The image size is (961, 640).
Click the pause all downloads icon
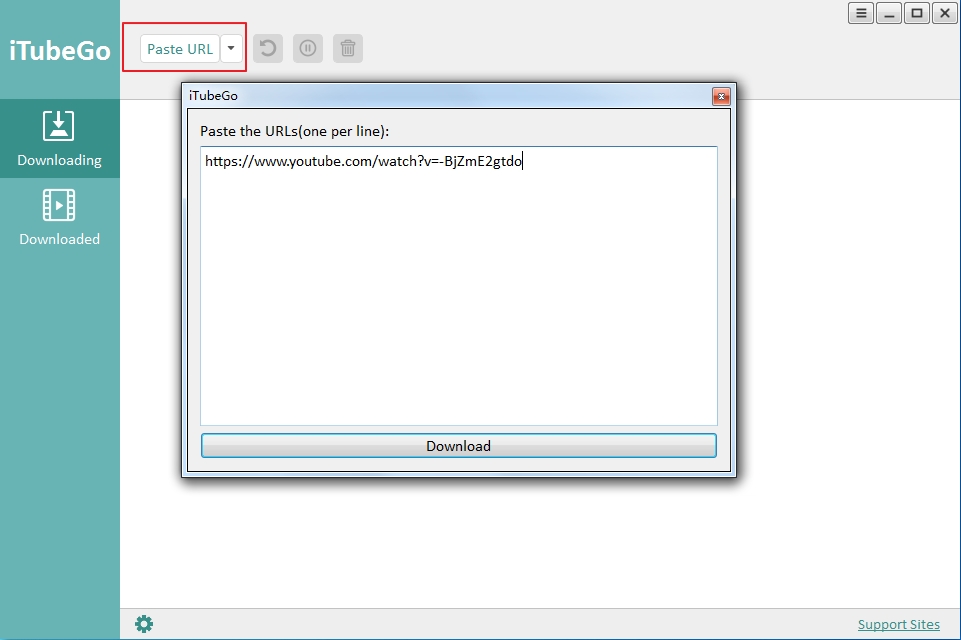coord(308,48)
